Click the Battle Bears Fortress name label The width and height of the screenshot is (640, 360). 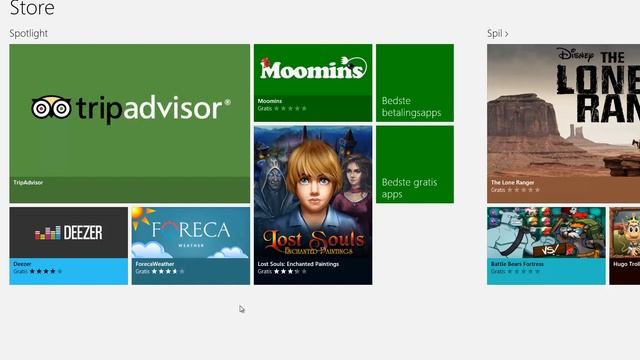click(x=517, y=264)
